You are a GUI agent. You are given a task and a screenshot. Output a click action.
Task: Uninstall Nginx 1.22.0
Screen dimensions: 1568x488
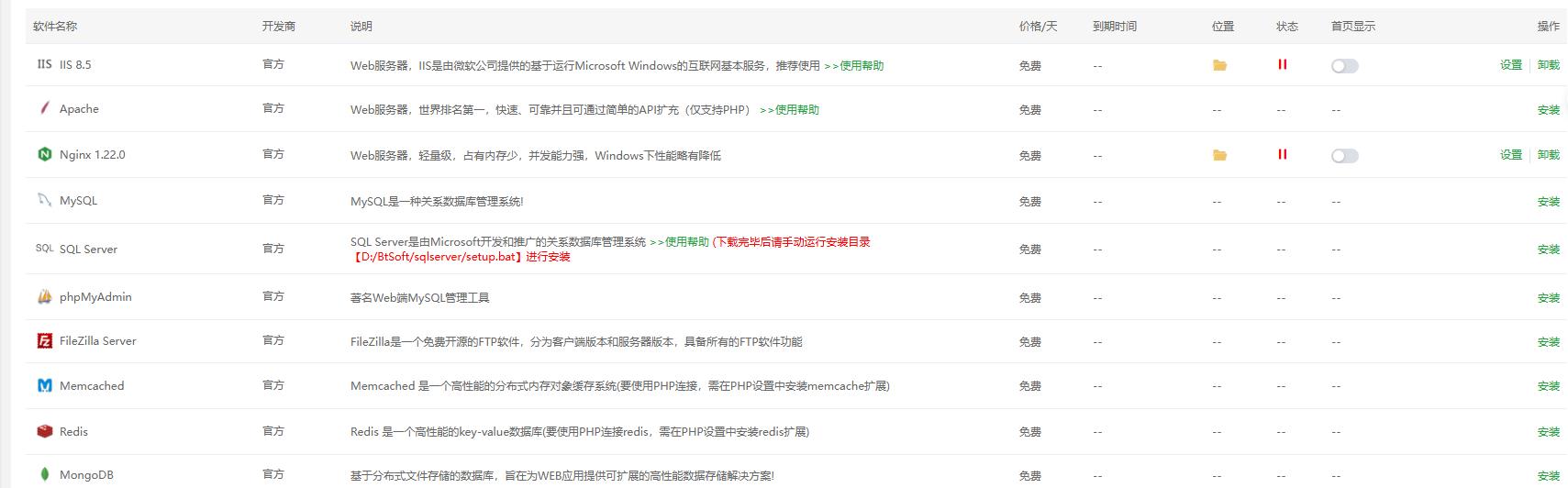(1549, 155)
